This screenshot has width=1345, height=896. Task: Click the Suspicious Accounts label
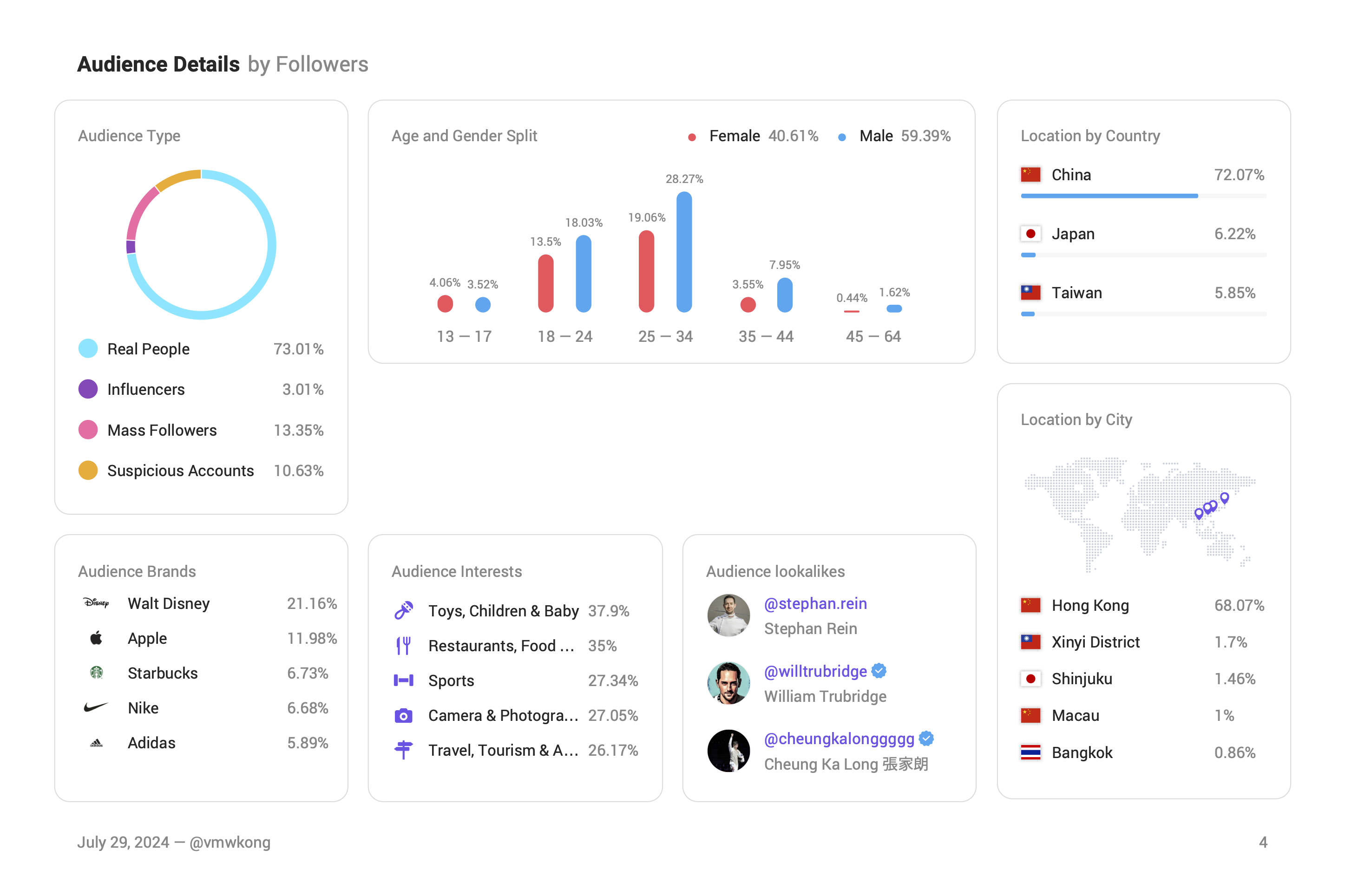pyautogui.click(x=181, y=470)
